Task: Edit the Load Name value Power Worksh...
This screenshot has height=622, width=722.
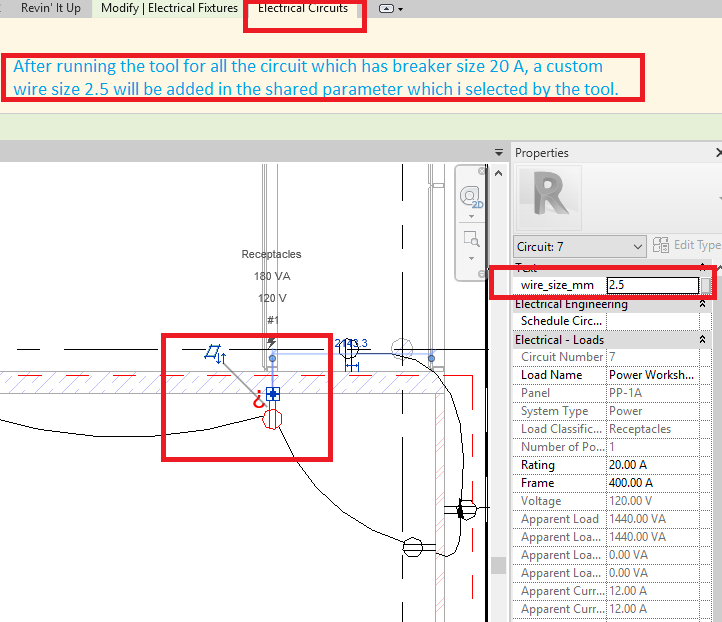Action: [652, 375]
